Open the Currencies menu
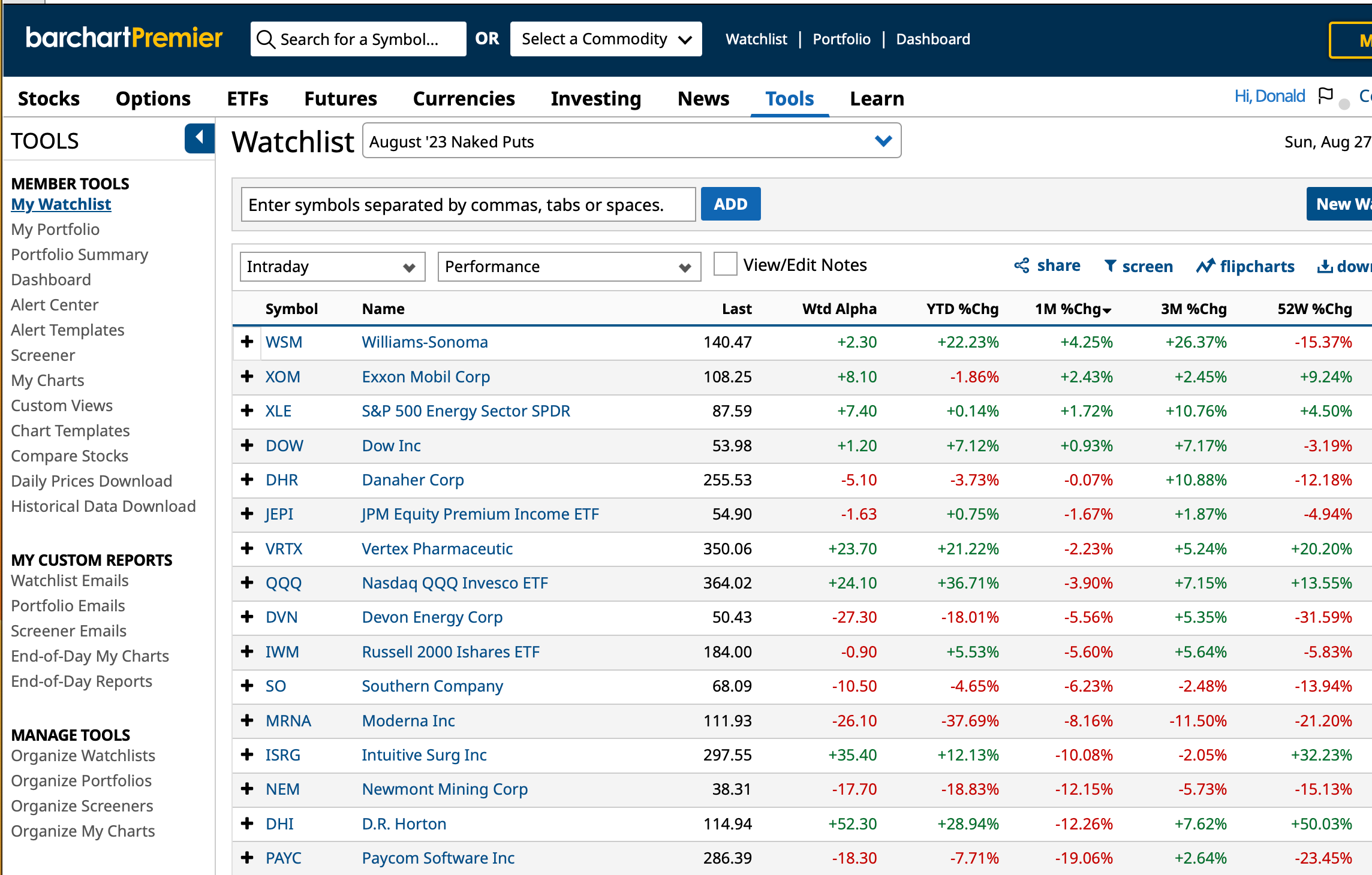1372x875 pixels. coord(464,98)
